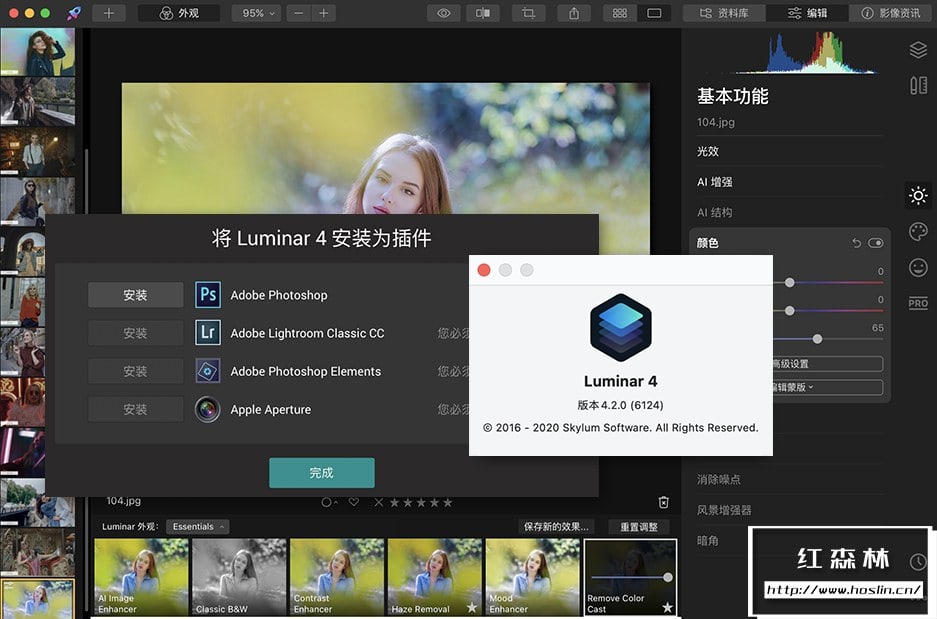
Task: Toggle favorite star on Remove Color Cast
Action: tap(667, 607)
